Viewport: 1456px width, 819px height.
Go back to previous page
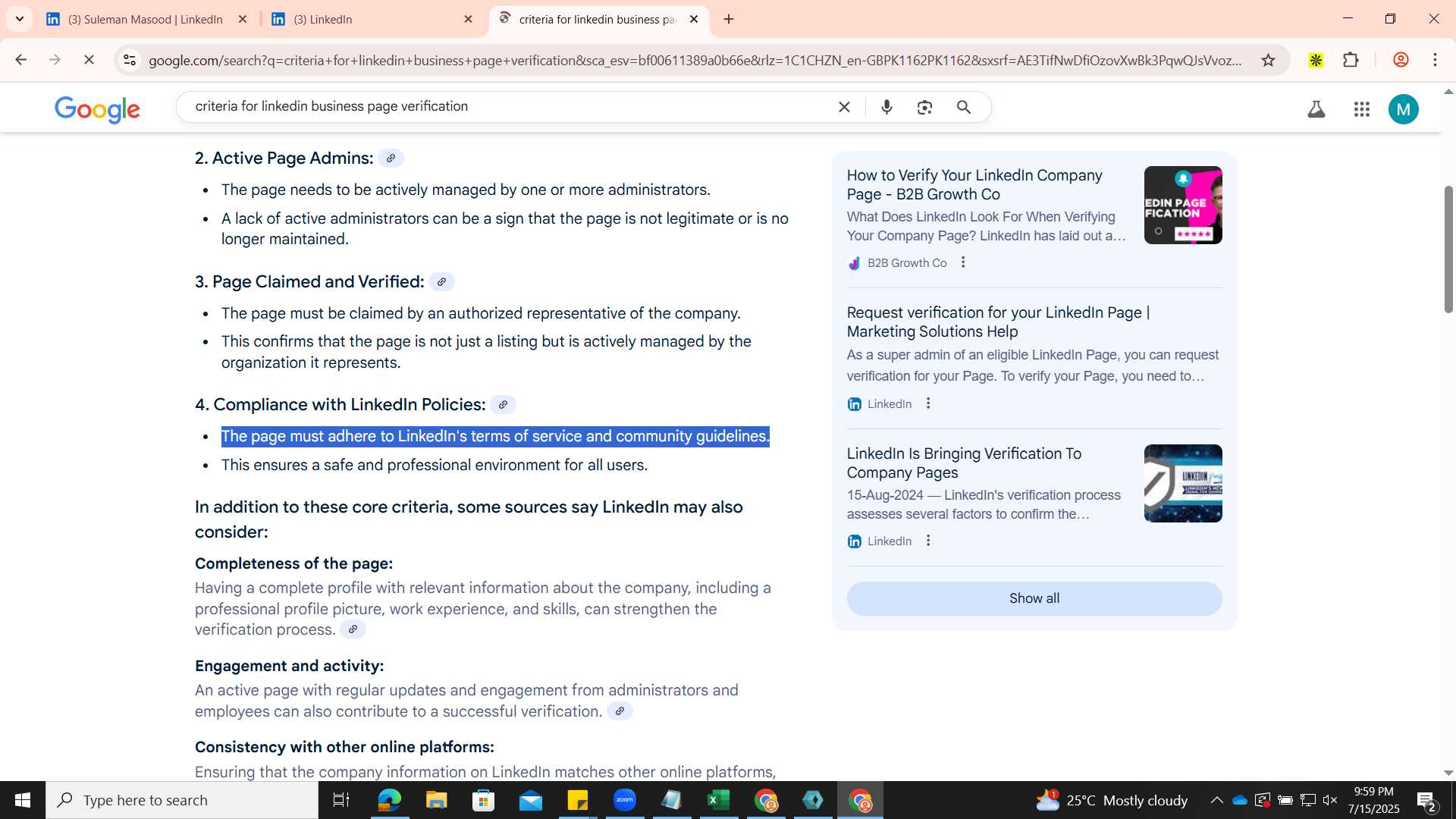(x=21, y=60)
